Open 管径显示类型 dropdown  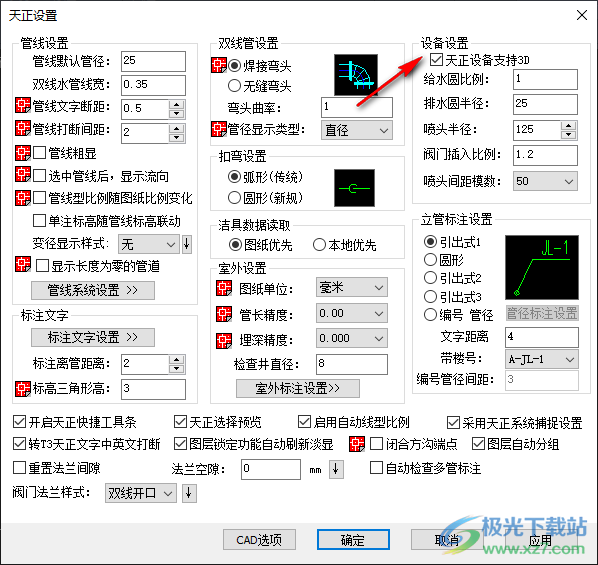point(357,130)
